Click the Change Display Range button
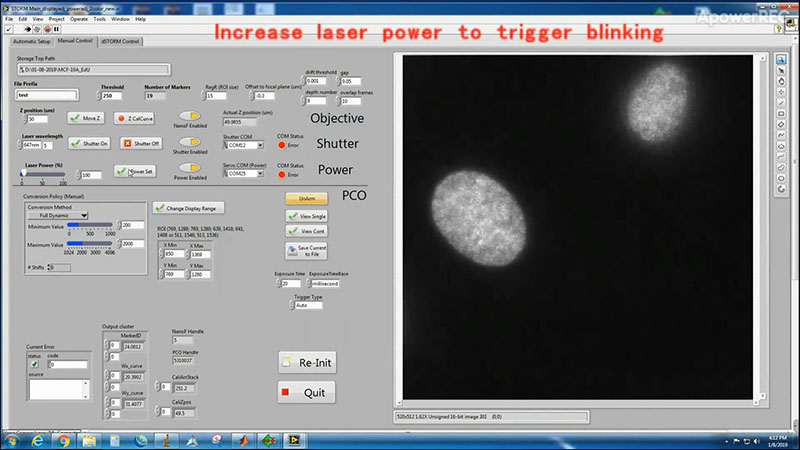 [188, 208]
